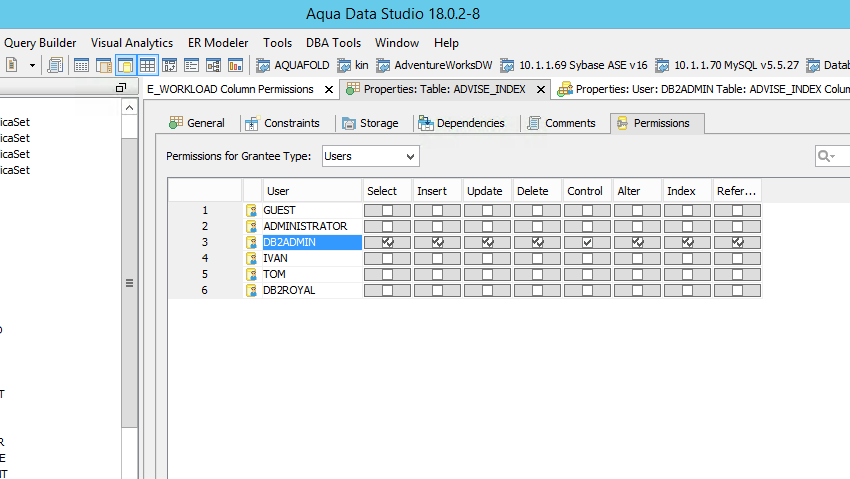Toggle Insert permission for ADMINISTRATOR
Screen dimensions: 850x479
(437, 226)
